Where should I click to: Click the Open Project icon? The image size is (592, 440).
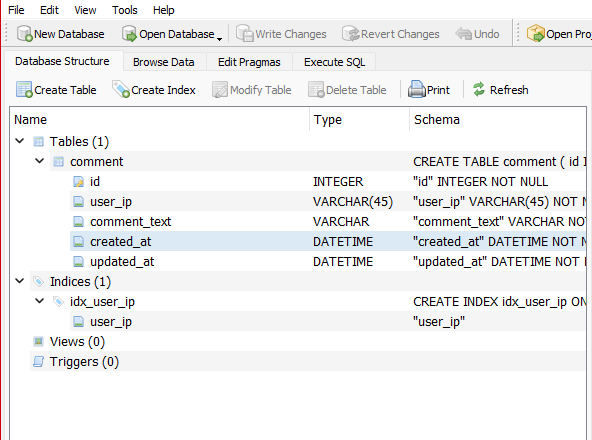tap(535, 34)
